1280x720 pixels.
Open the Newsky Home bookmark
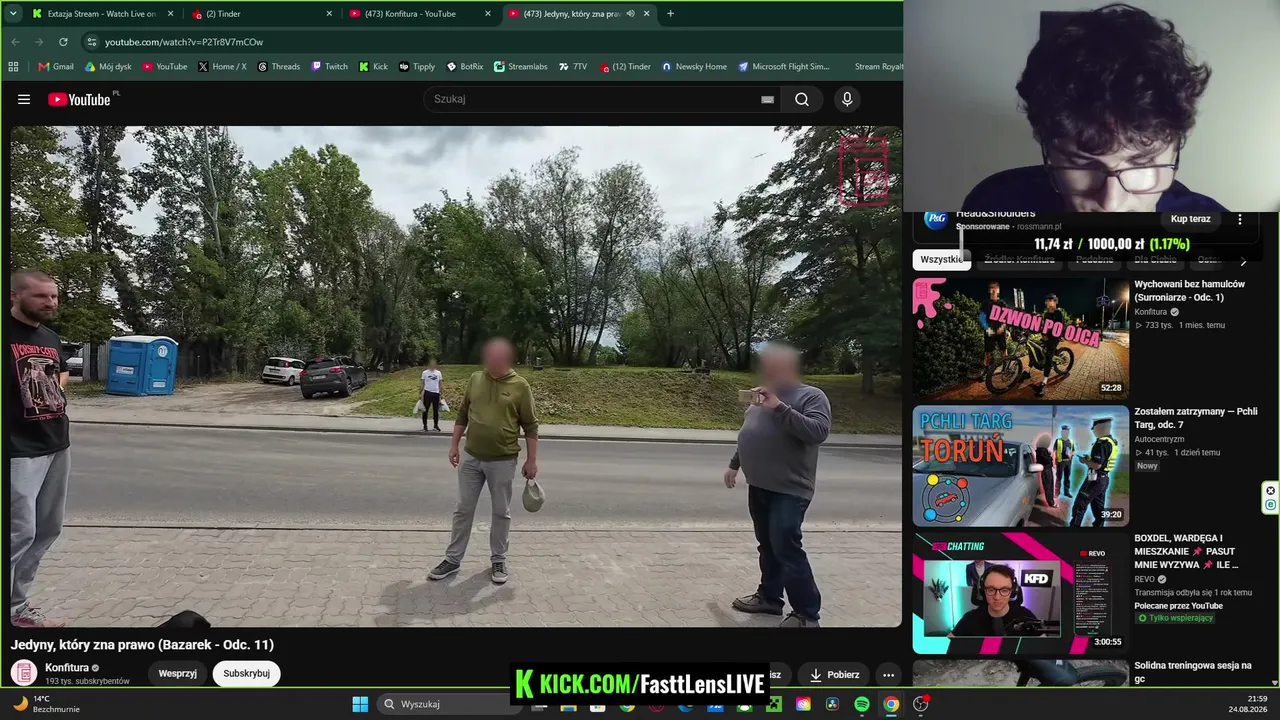point(694,67)
